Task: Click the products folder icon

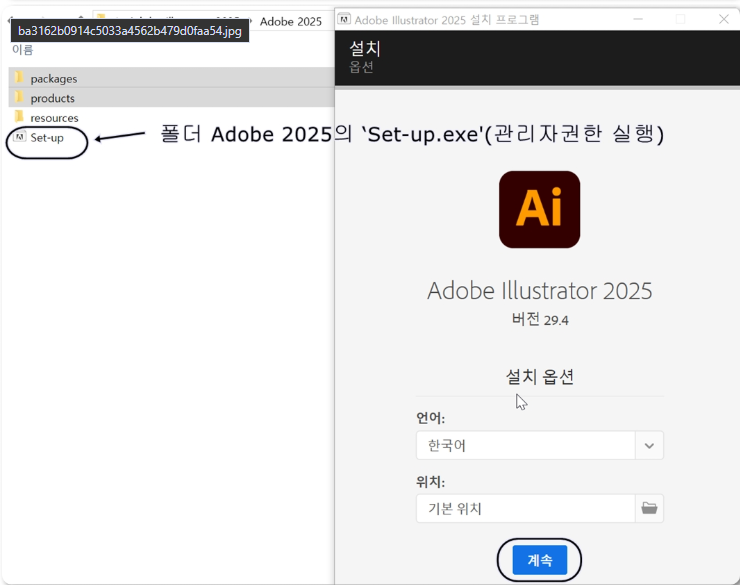Action: coord(19,98)
